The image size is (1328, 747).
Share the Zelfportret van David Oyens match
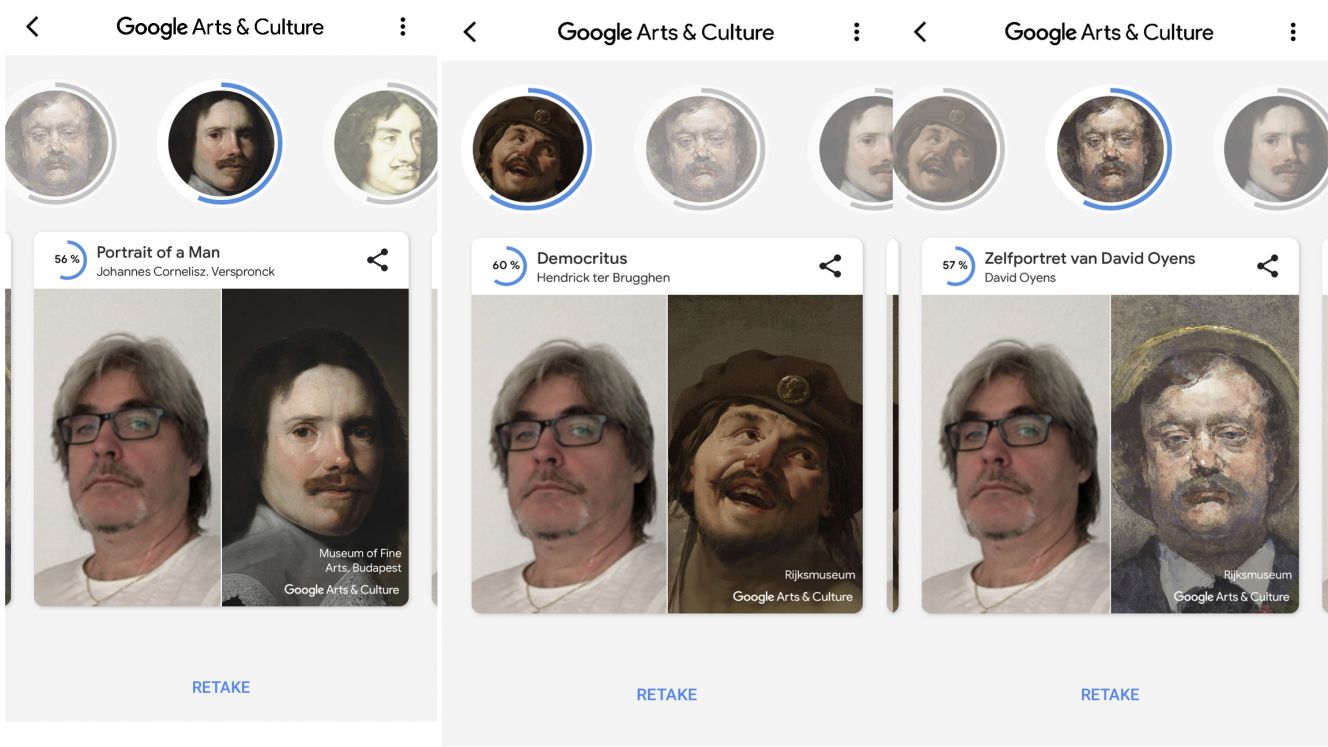[x=1267, y=266]
